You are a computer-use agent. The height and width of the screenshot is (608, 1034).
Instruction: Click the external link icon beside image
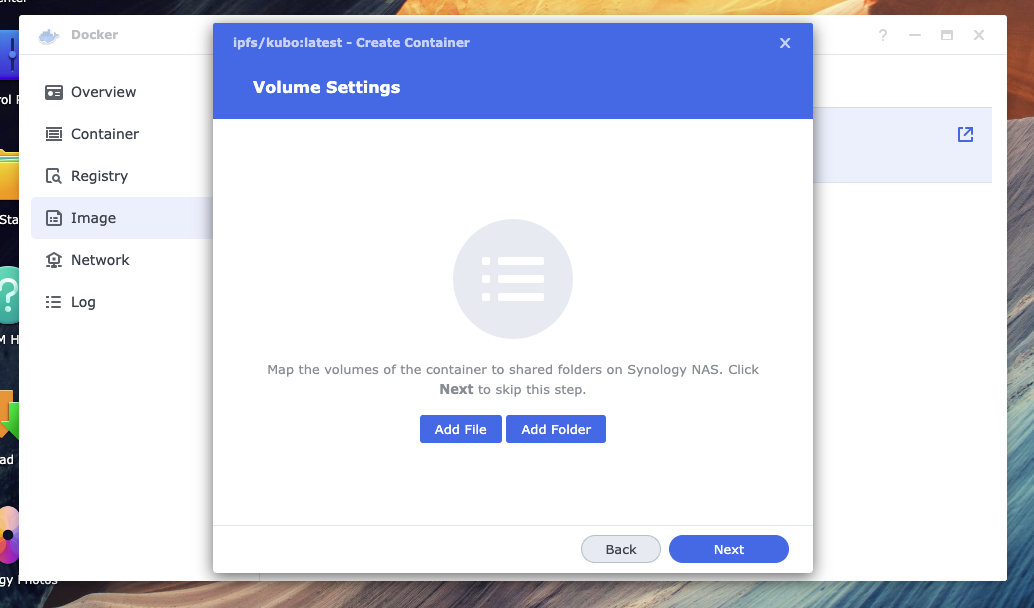(x=965, y=135)
